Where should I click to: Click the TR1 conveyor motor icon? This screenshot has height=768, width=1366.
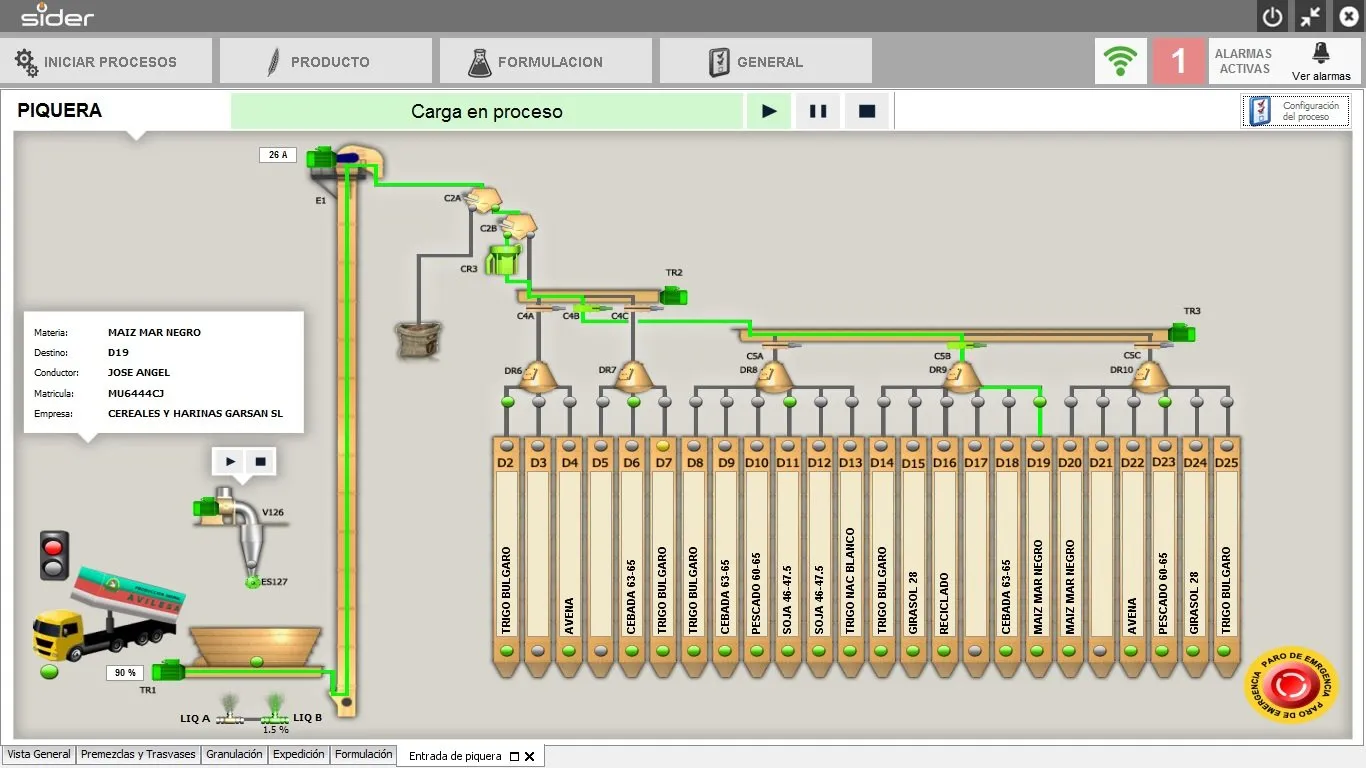pyautogui.click(x=166, y=670)
